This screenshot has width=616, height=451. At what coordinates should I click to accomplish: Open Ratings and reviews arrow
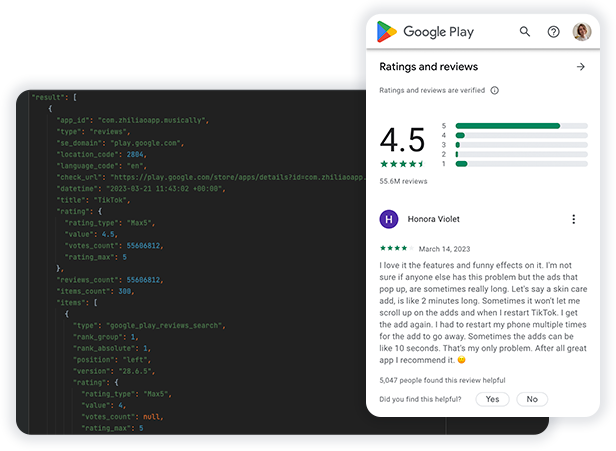581,67
